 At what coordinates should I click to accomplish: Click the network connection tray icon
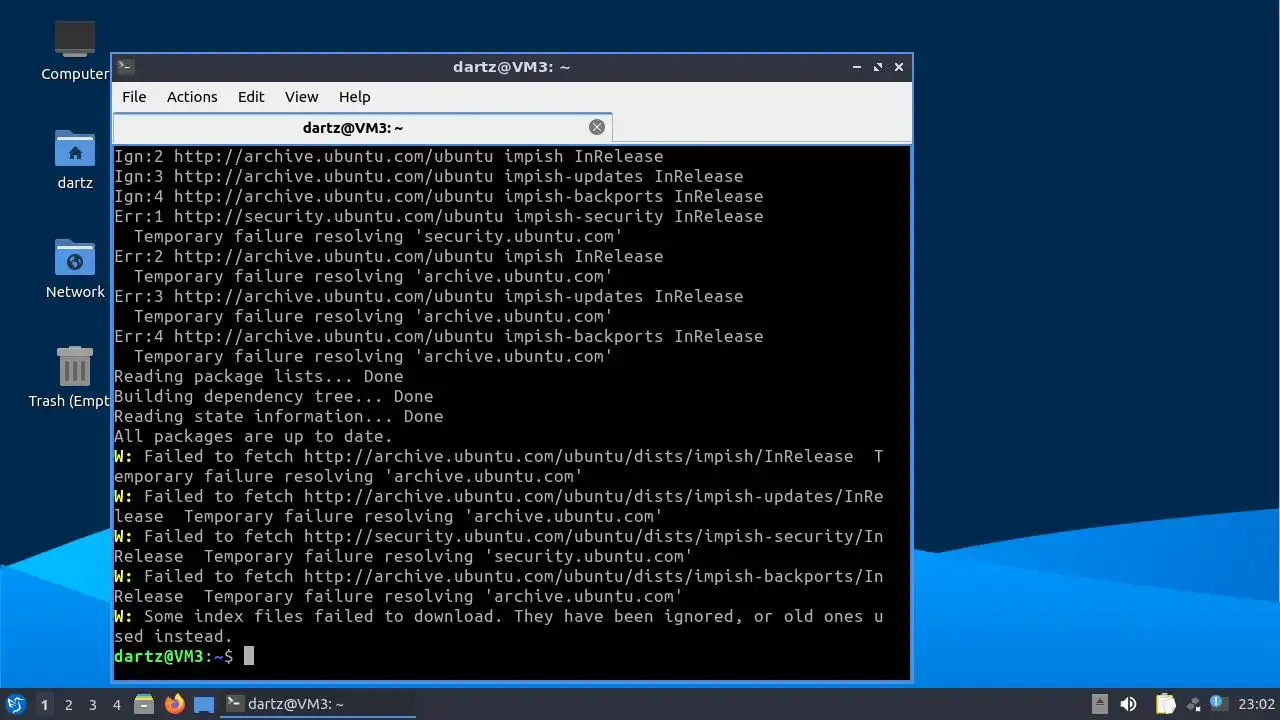1192,704
